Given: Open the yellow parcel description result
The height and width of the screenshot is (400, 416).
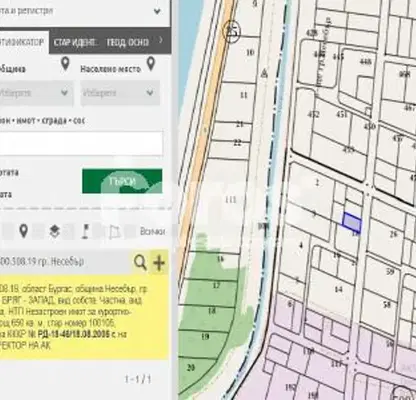Looking at the screenshot, I should point(84,317).
